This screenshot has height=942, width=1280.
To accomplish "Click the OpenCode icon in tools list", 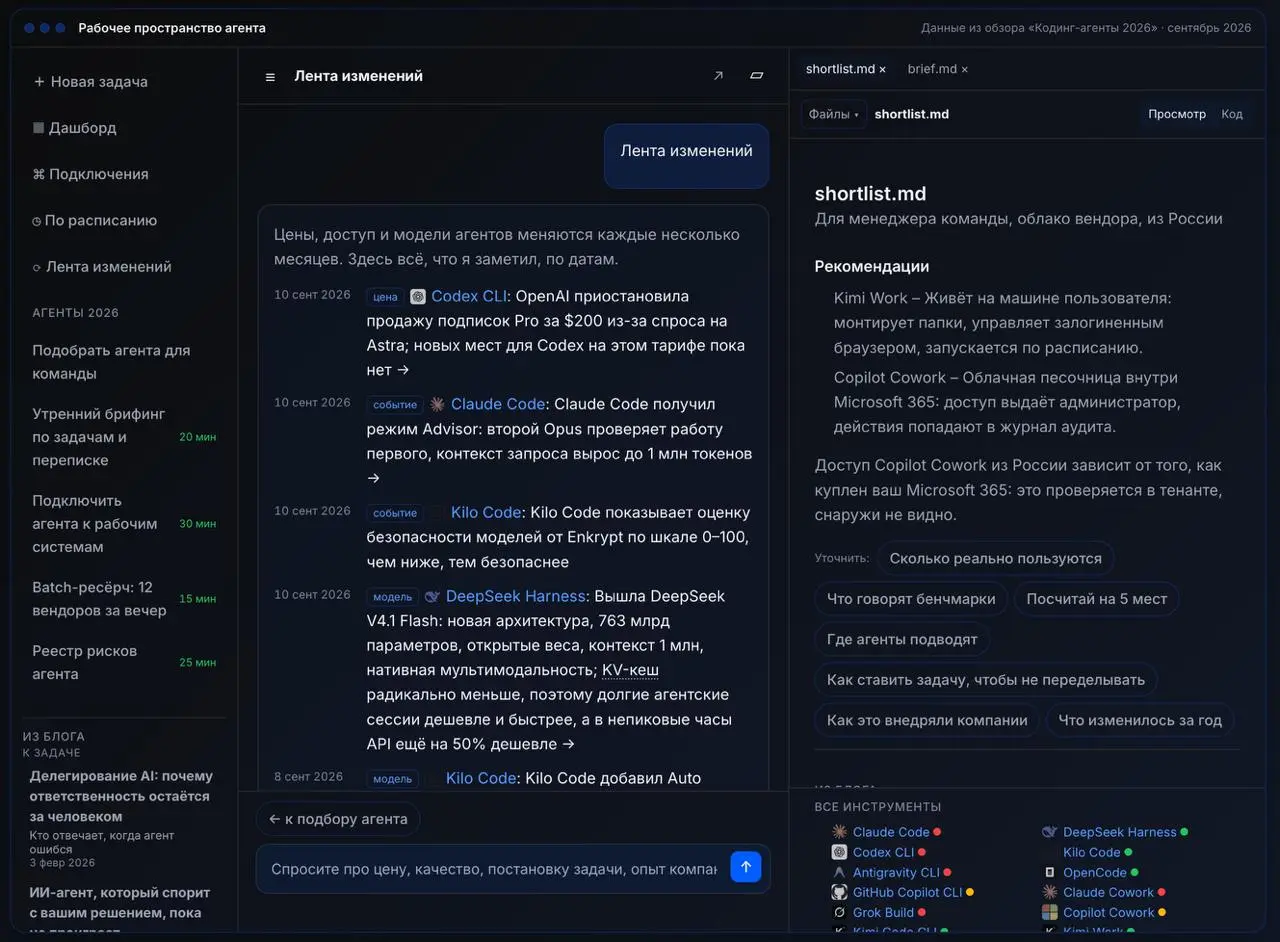I will pyautogui.click(x=1050, y=872).
